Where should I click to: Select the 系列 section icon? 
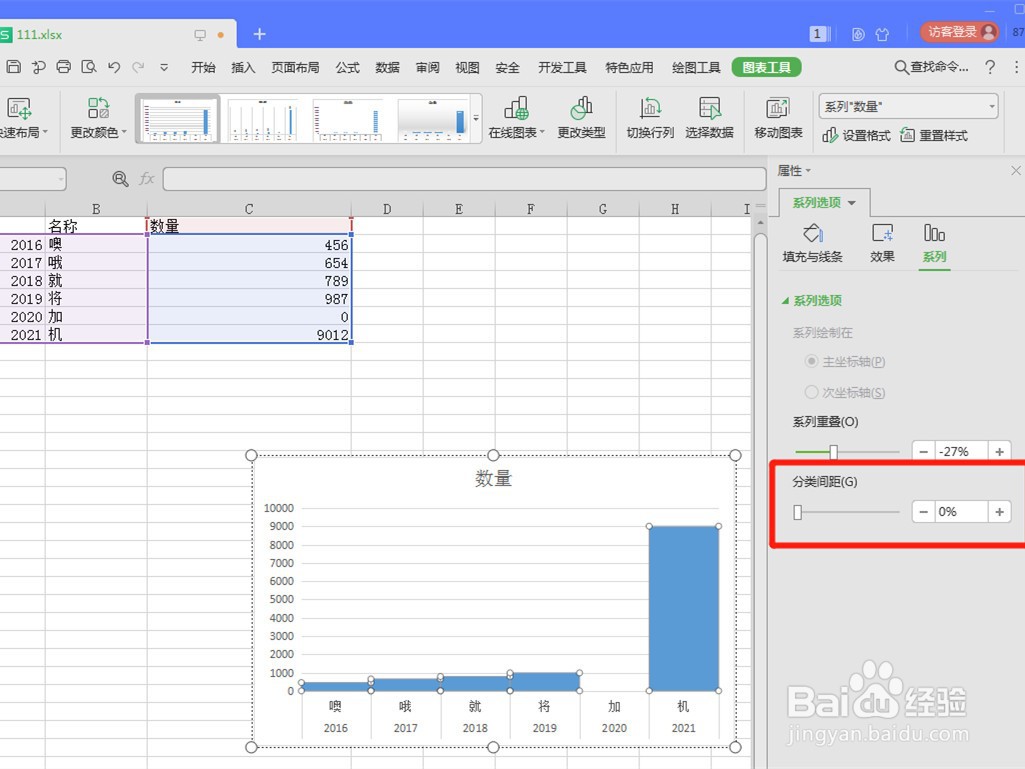pyautogui.click(x=934, y=243)
